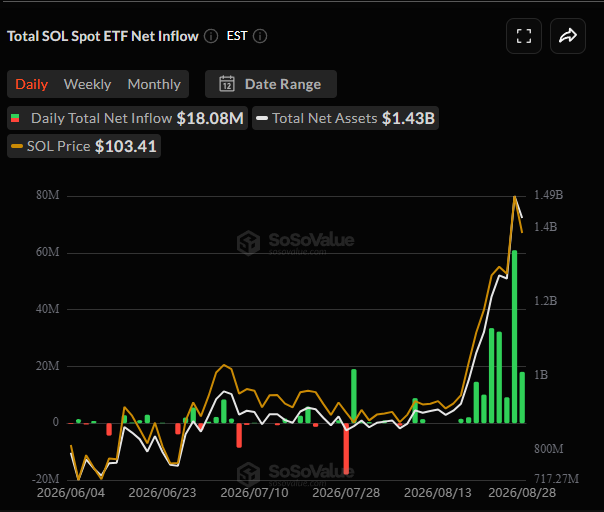Click the $103.41 SOL price value

[126, 146]
